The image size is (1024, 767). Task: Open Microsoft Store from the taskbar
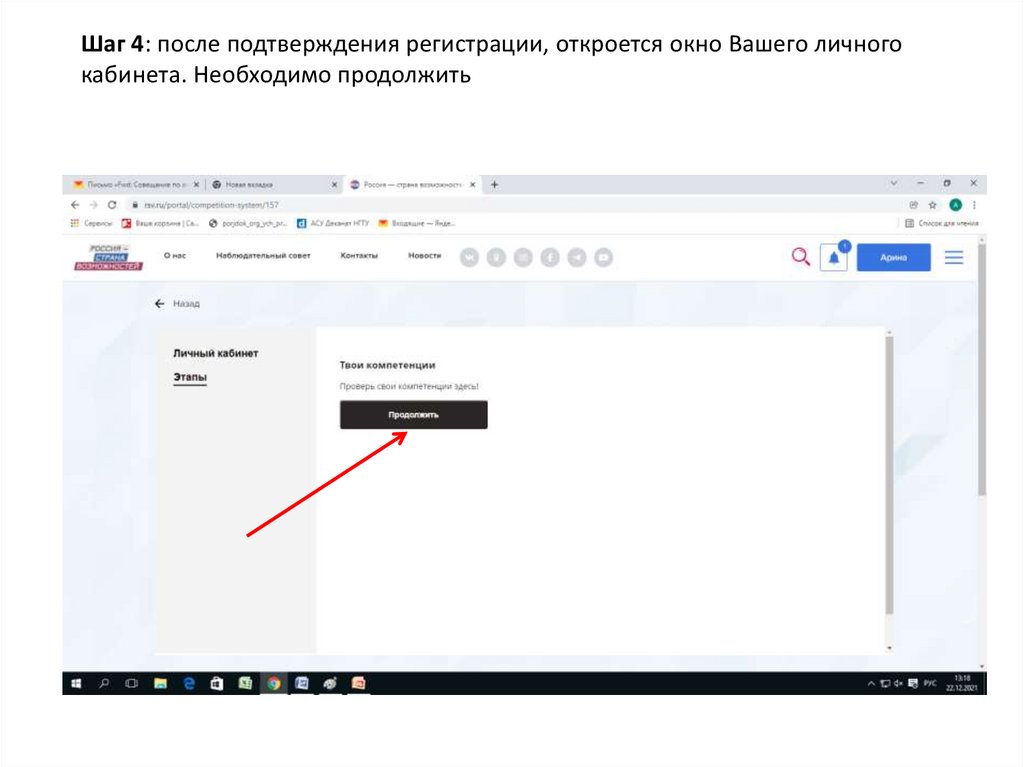point(216,683)
